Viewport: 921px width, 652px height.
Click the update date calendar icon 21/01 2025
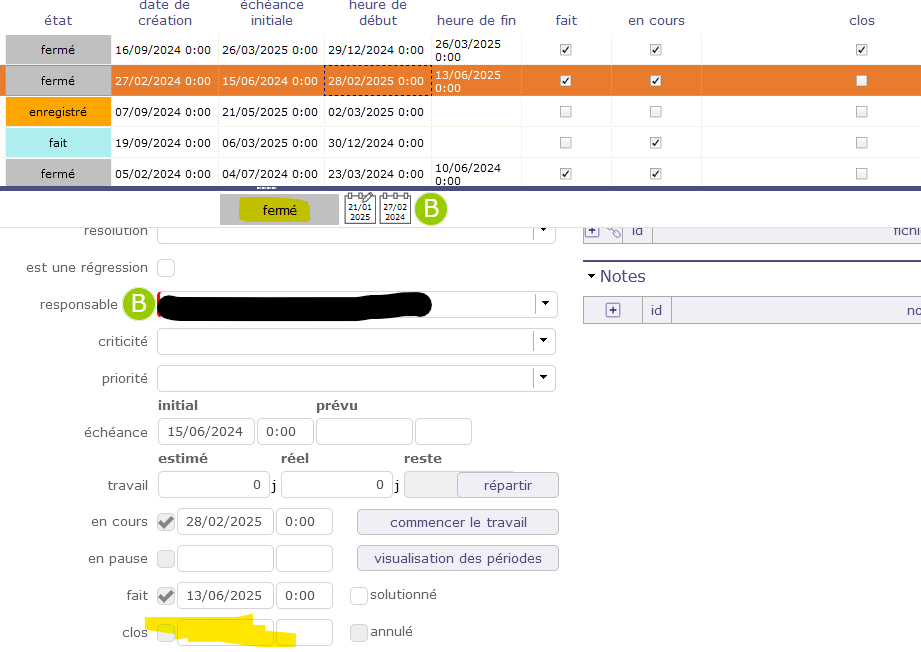click(360, 209)
